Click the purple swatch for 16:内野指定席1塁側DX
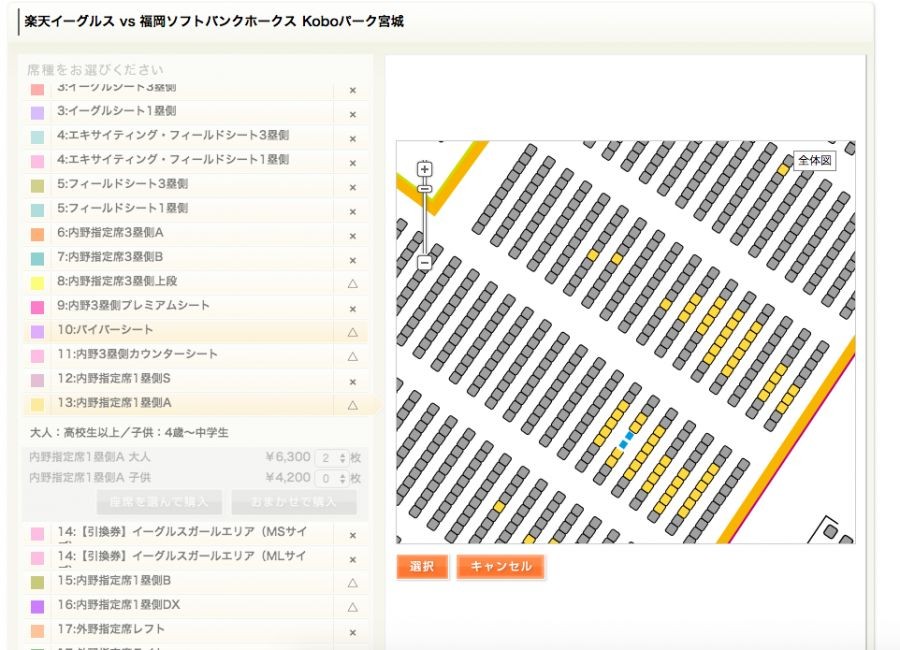 coord(37,606)
